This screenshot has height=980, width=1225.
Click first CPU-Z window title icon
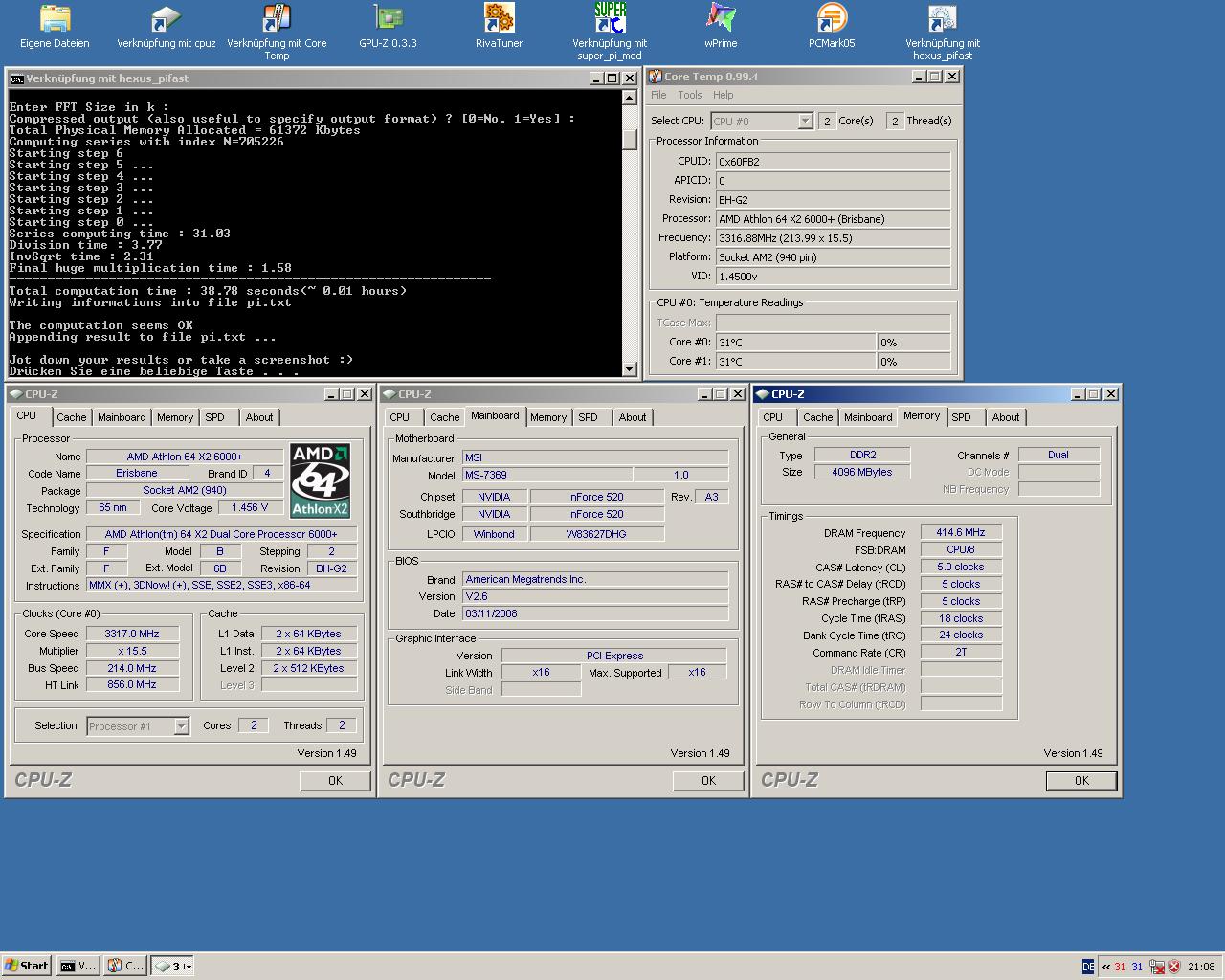point(15,394)
